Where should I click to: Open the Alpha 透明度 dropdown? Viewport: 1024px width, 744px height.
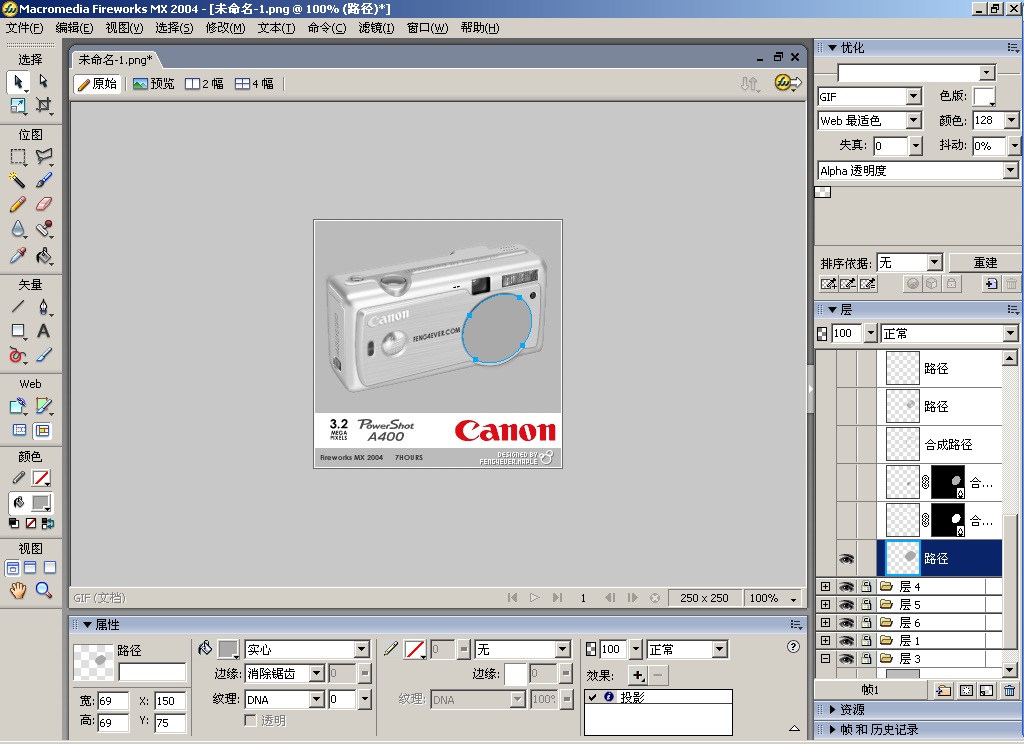(x=1010, y=170)
